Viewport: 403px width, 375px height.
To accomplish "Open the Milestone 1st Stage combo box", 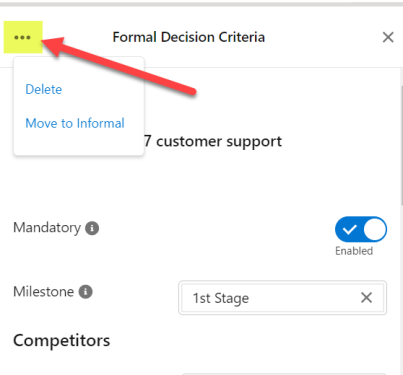I will 283,298.
